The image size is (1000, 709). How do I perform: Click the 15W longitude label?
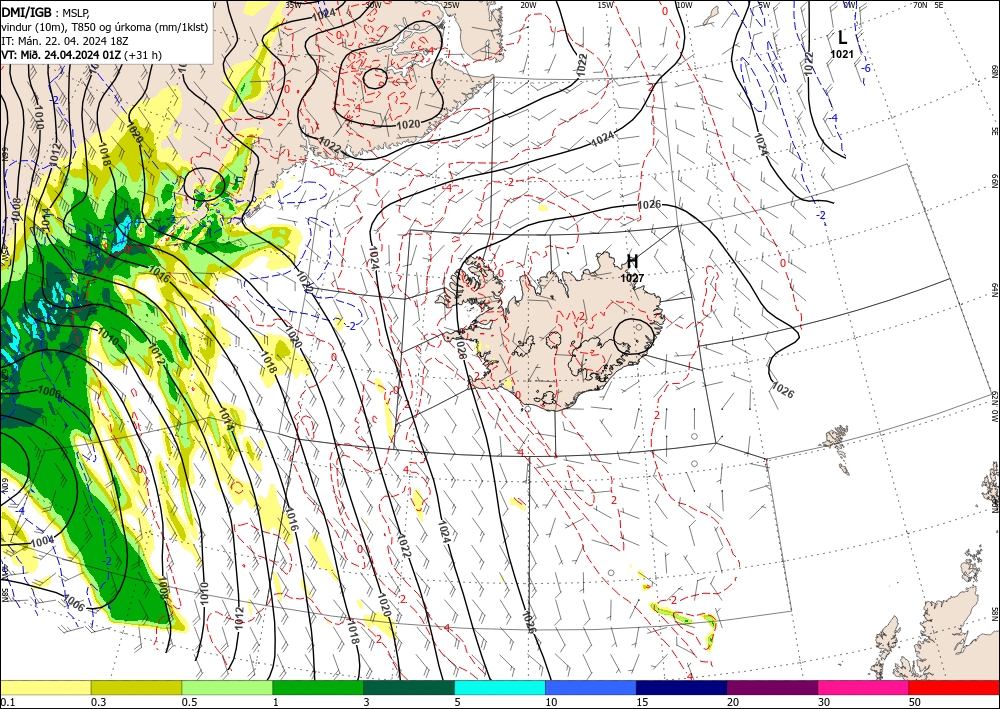tap(606, 5)
